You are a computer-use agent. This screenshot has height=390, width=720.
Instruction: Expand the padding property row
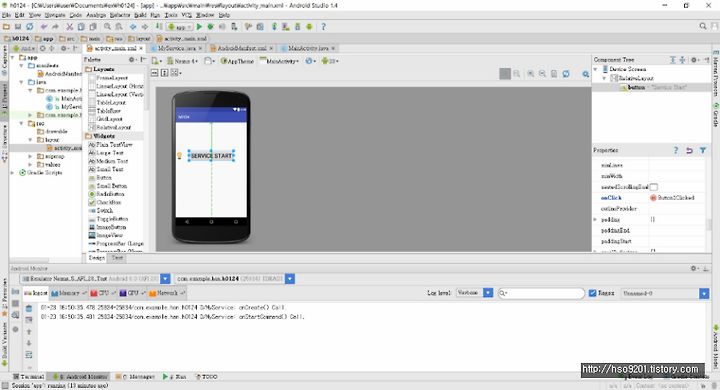[596, 220]
